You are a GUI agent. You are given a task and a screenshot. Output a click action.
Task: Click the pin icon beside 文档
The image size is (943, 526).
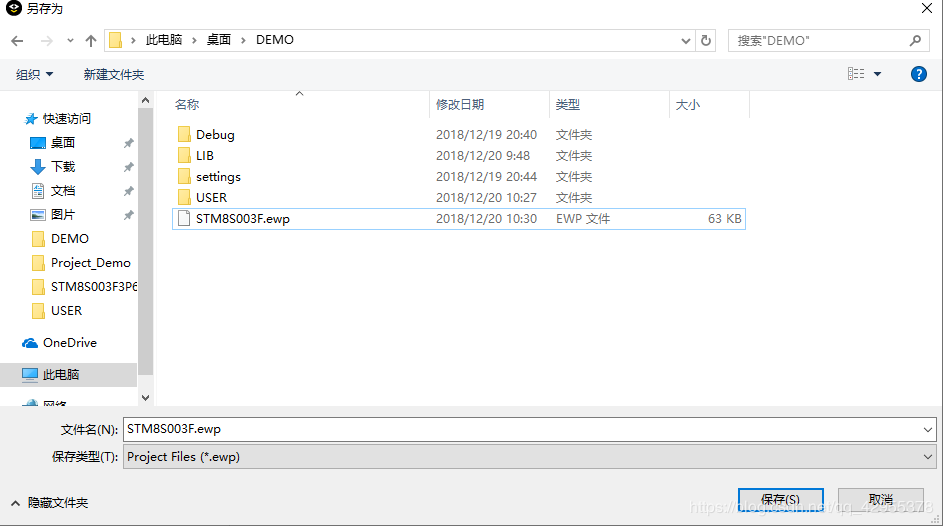pos(128,191)
